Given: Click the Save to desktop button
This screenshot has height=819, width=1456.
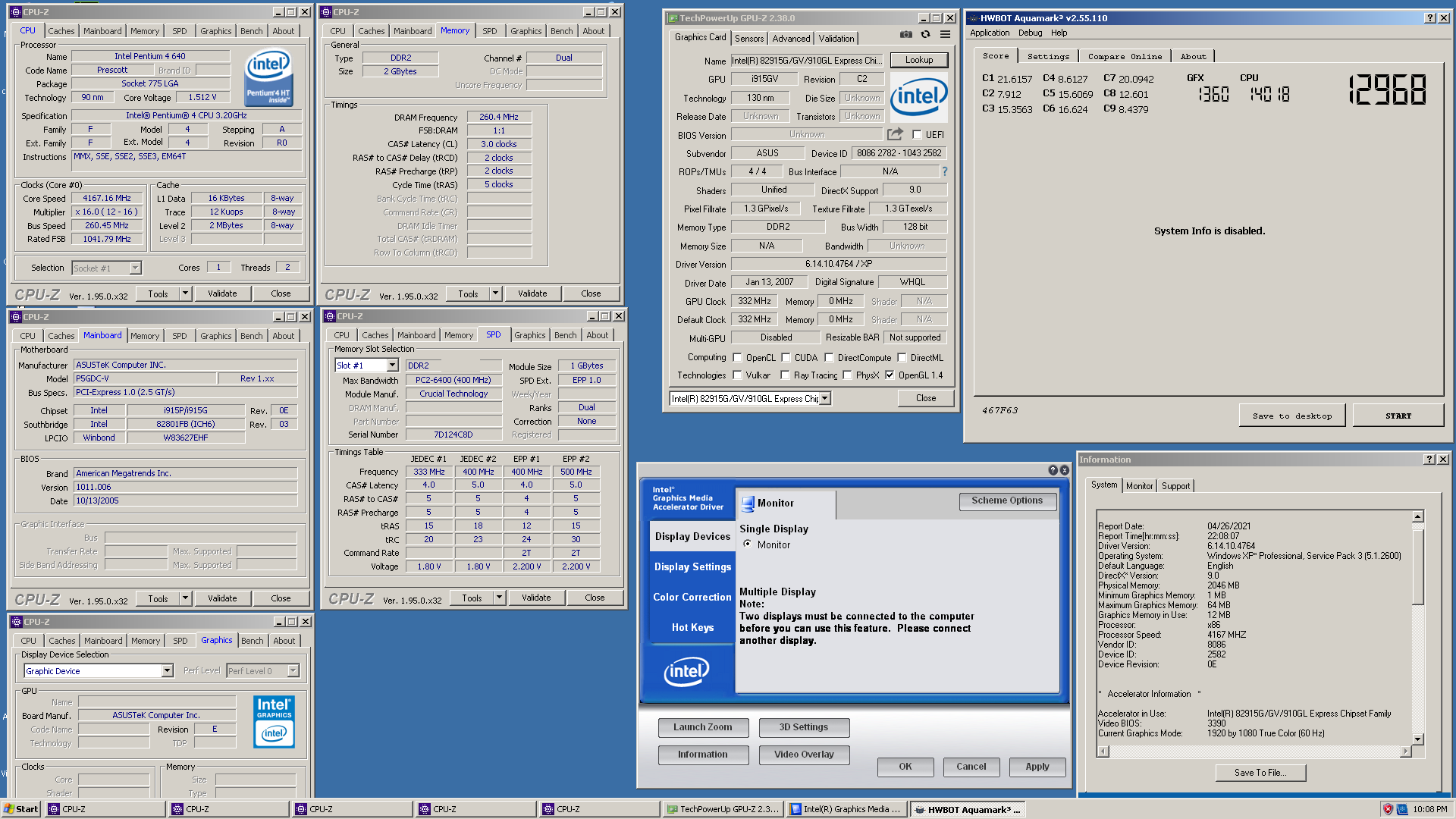Looking at the screenshot, I should click(1291, 416).
